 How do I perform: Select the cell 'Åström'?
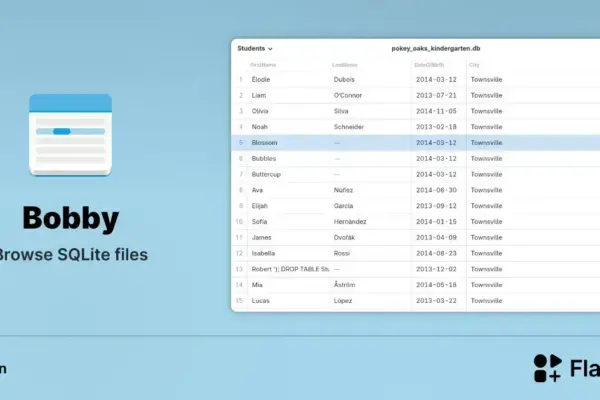click(344, 285)
